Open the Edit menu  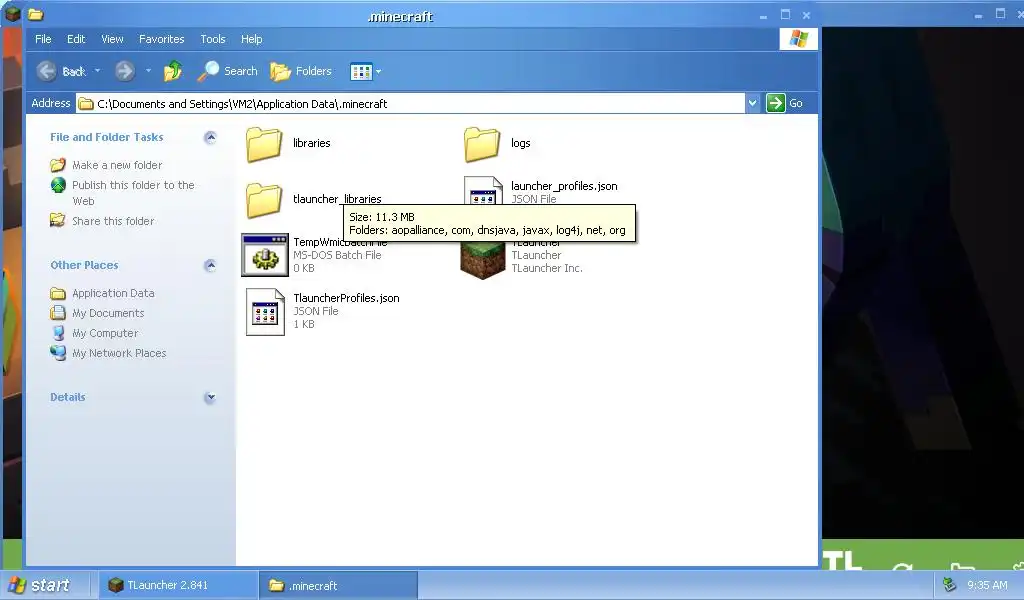tap(76, 39)
